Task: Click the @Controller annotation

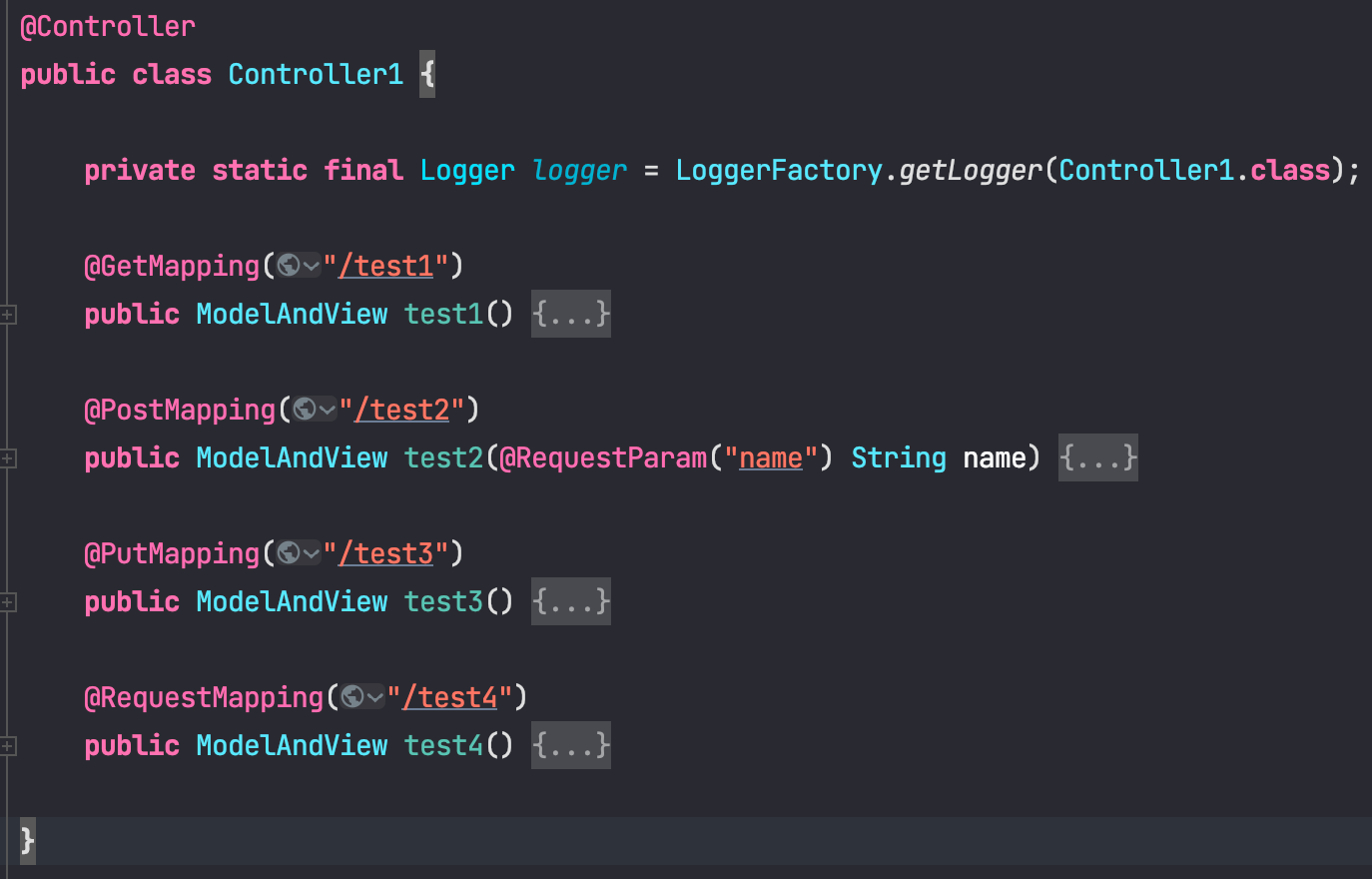Action: click(x=108, y=27)
